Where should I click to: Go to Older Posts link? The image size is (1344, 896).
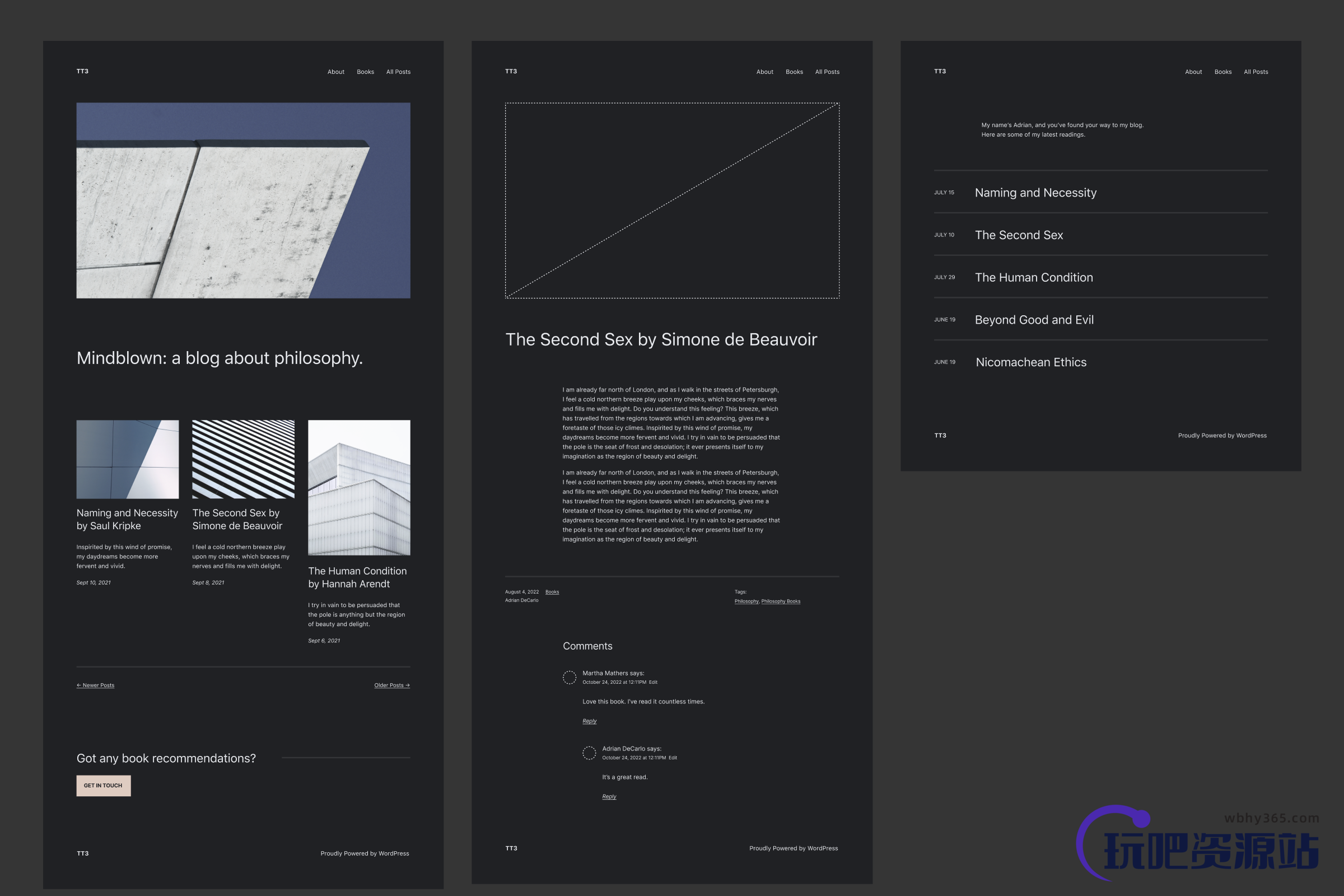[x=392, y=685]
